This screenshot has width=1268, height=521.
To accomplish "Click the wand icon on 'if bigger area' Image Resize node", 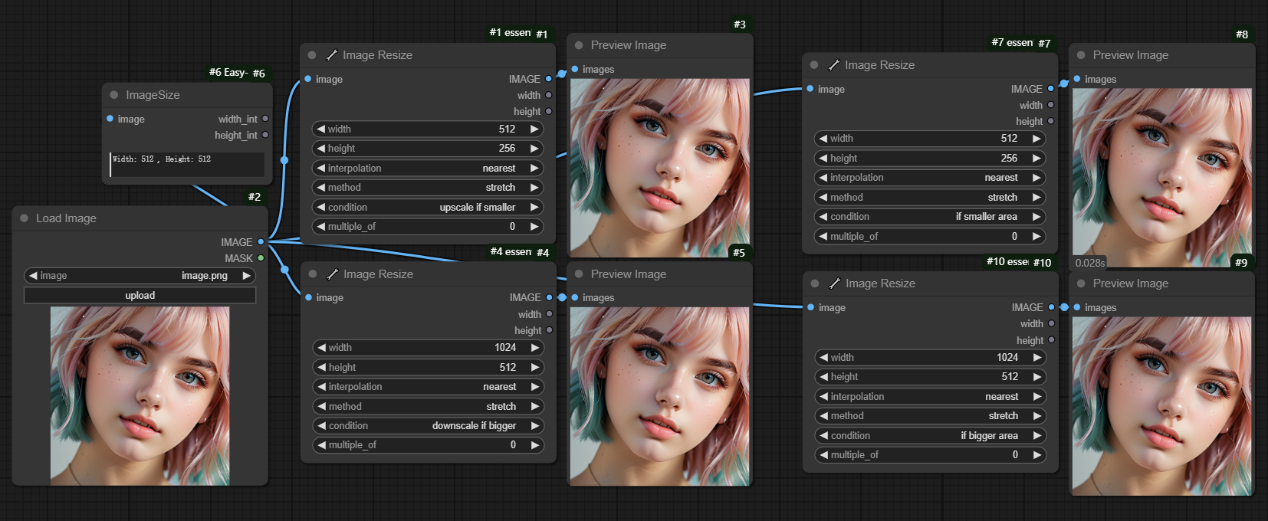I will [x=835, y=284].
